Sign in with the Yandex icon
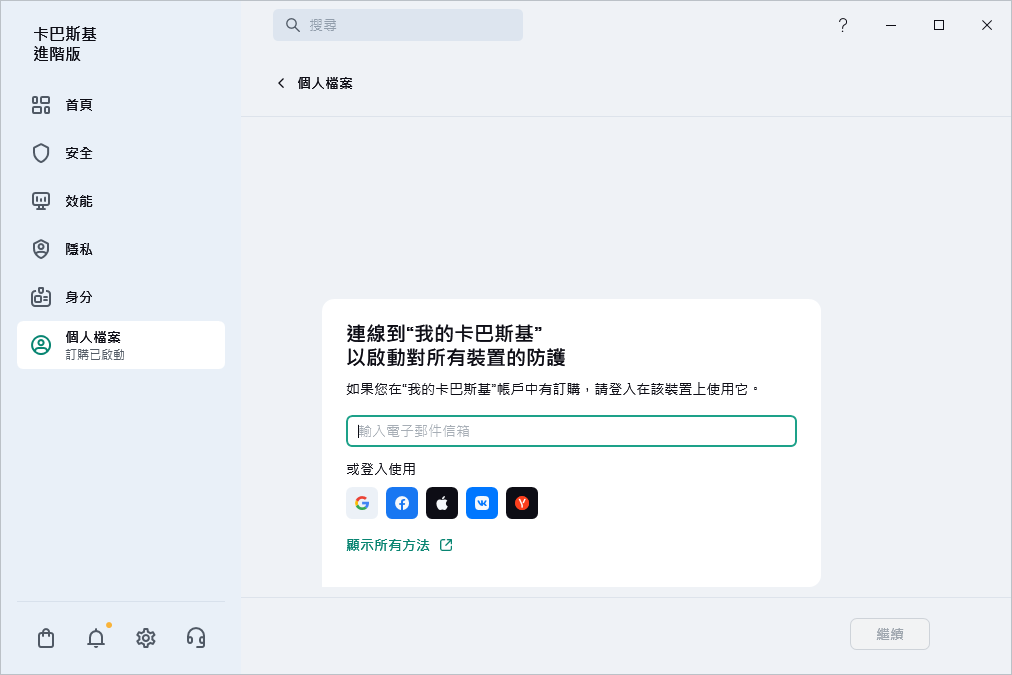This screenshot has height=675, width=1012. point(521,503)
